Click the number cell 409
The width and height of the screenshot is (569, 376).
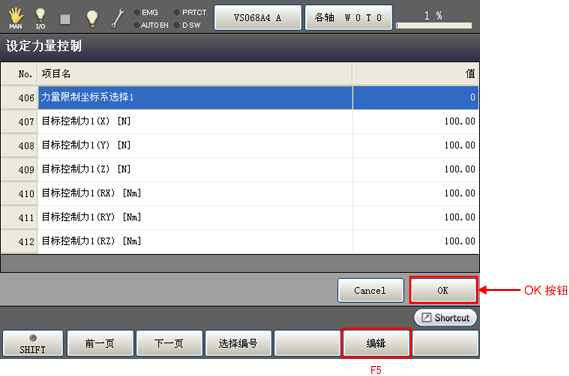tap(20, 169)
